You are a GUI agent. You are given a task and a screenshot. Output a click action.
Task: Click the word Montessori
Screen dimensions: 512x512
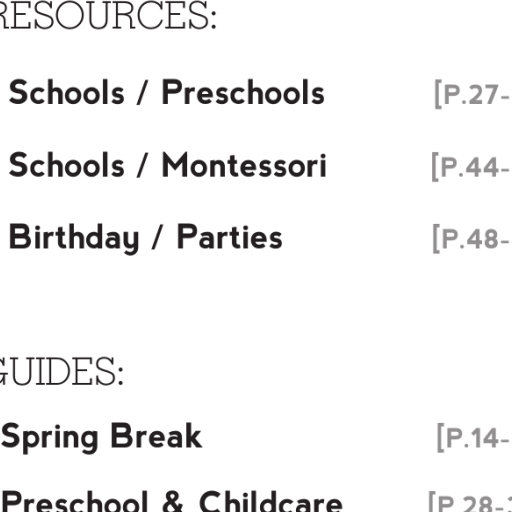(x=244, y=165)
